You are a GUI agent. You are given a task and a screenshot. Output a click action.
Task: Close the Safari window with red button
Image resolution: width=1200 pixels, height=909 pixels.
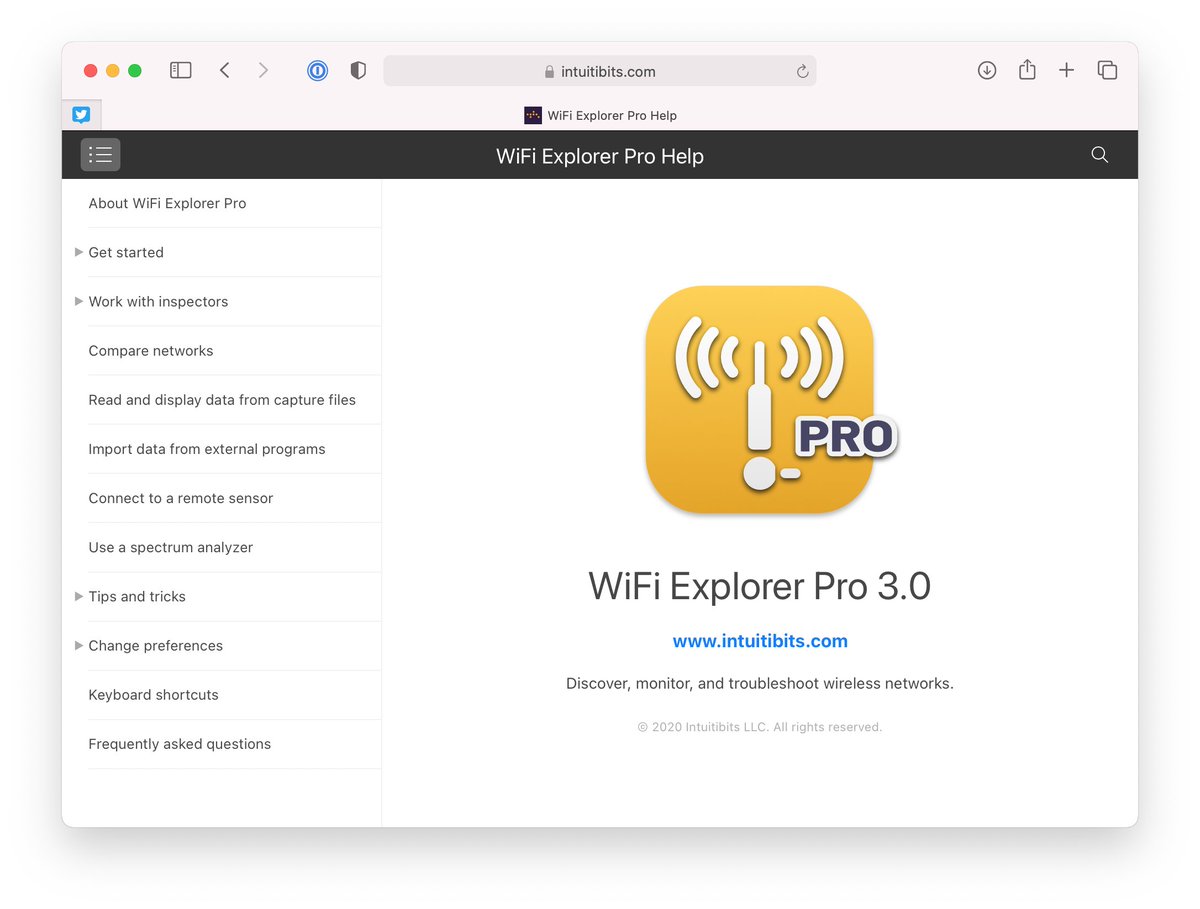point(90,70)
